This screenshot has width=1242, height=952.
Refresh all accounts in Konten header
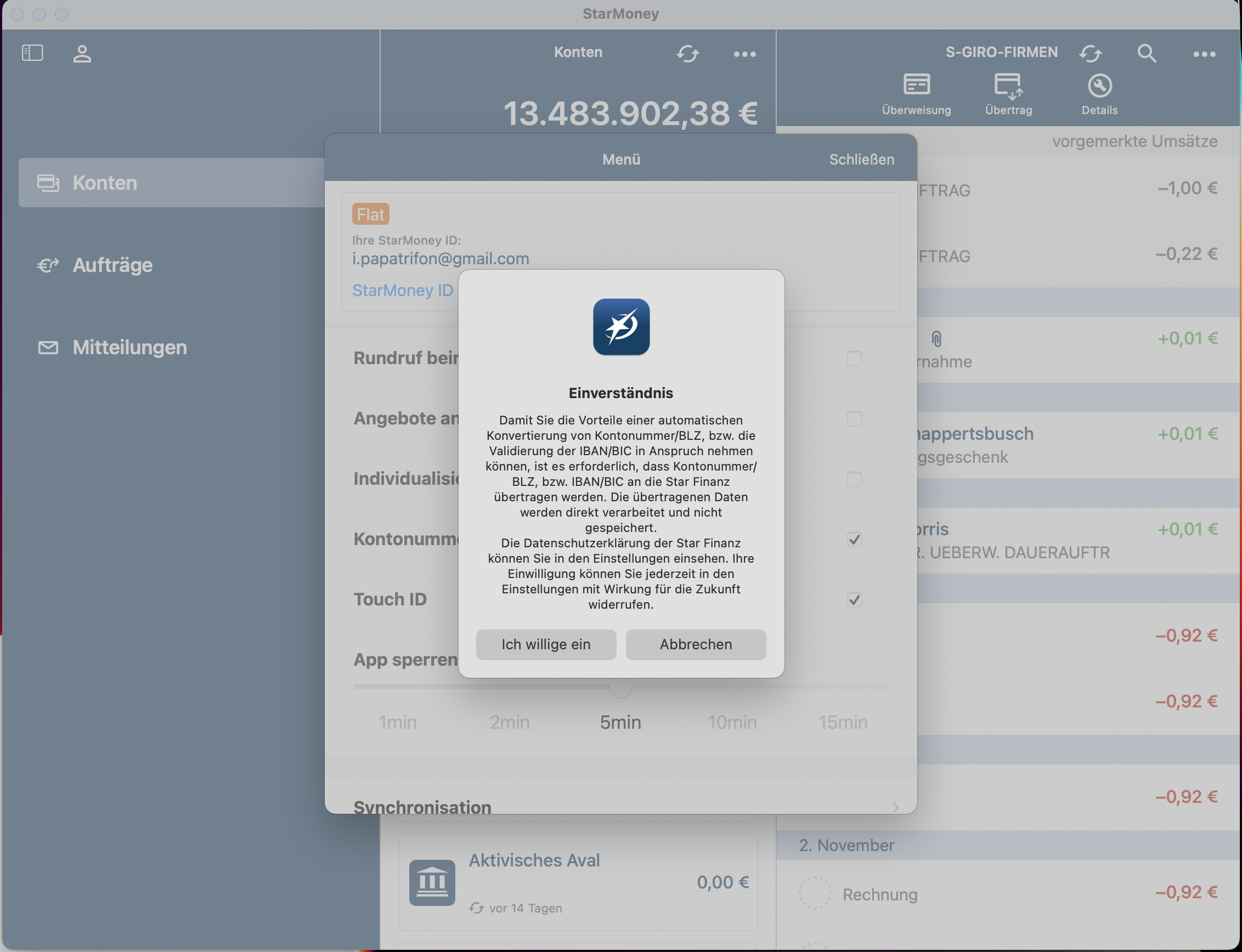tap(687, 54)
